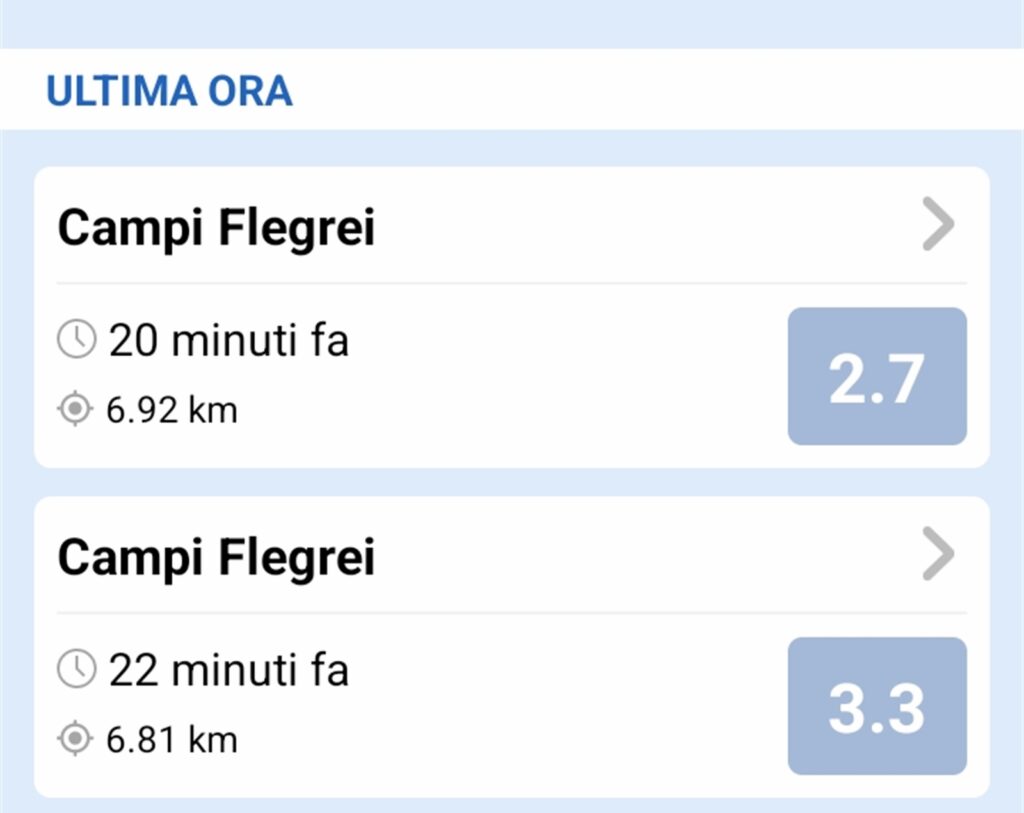Tap the '22 minuti fa' timestamp

click(228, 669)
